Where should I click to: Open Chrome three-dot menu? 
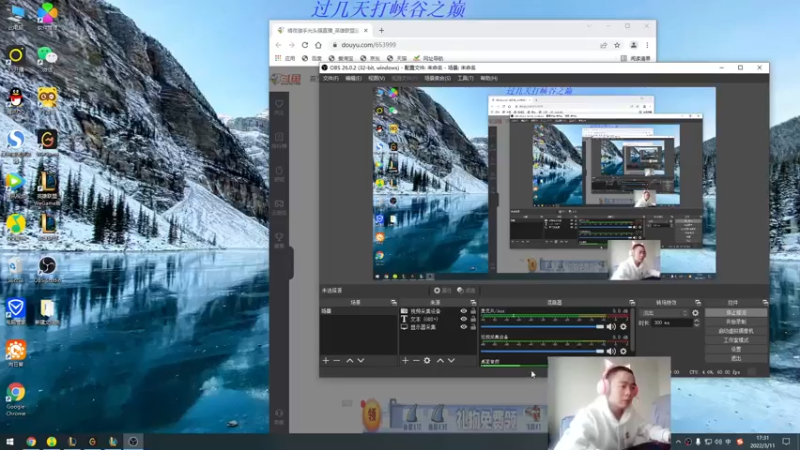[647, 45]
